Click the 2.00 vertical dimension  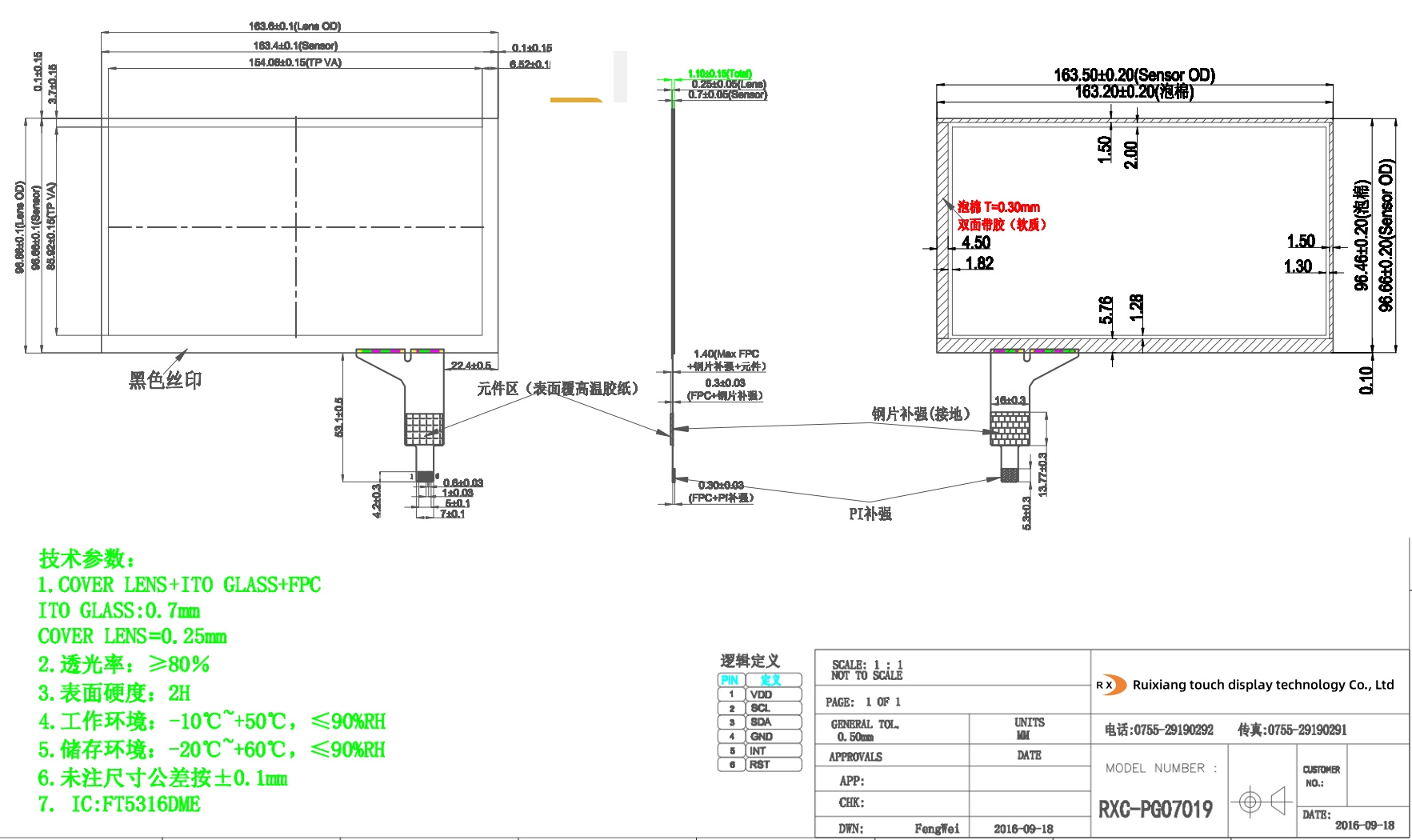1131,155
